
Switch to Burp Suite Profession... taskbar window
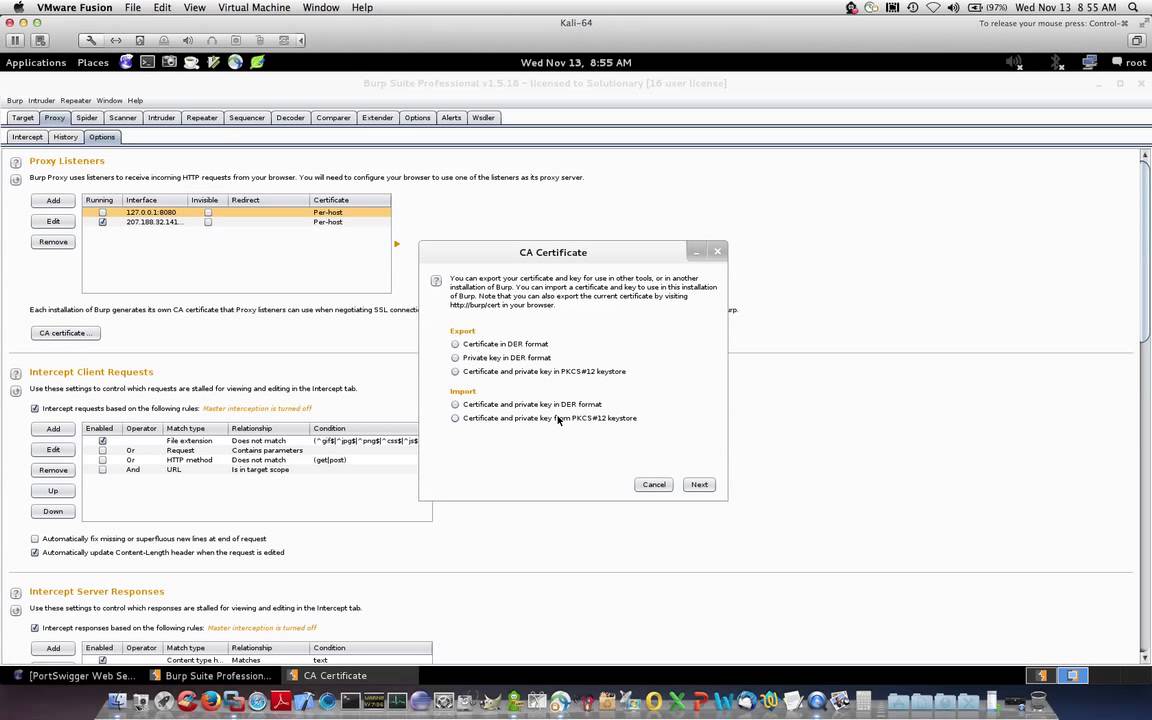(211, 676)
